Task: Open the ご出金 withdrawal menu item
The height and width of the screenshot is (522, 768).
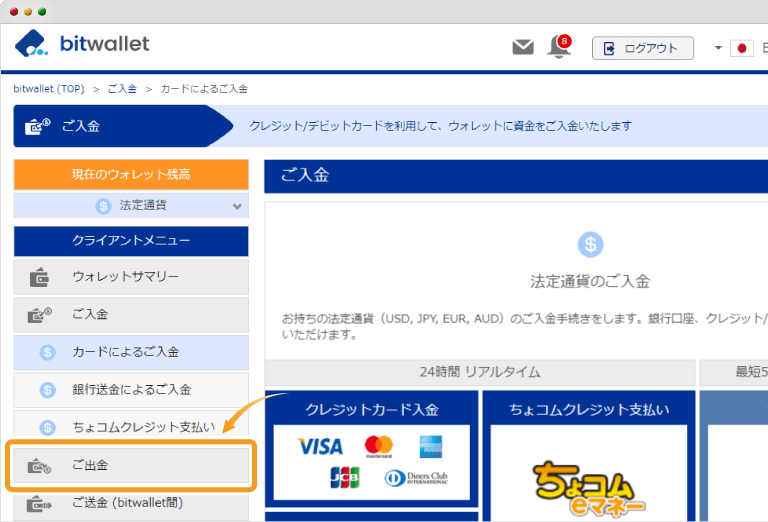Action: point(131,466)
